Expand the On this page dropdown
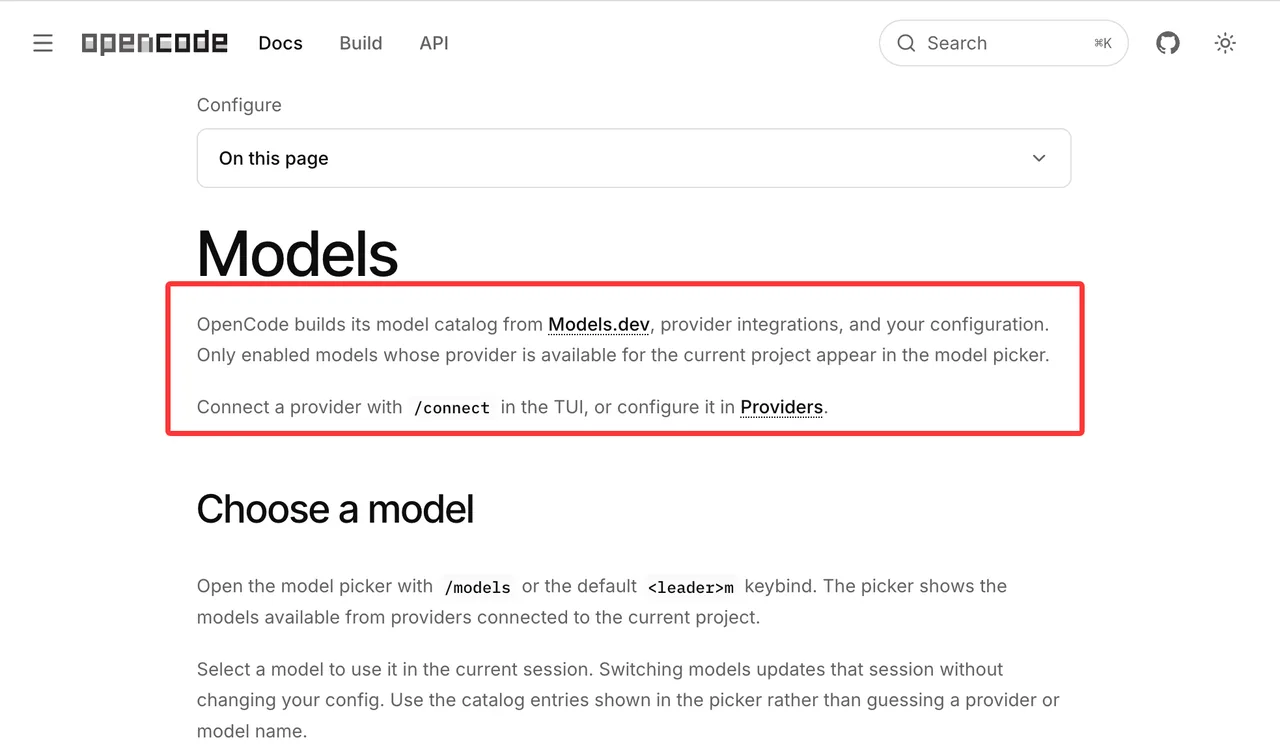 pyautogui.click(x=634, y=158)
